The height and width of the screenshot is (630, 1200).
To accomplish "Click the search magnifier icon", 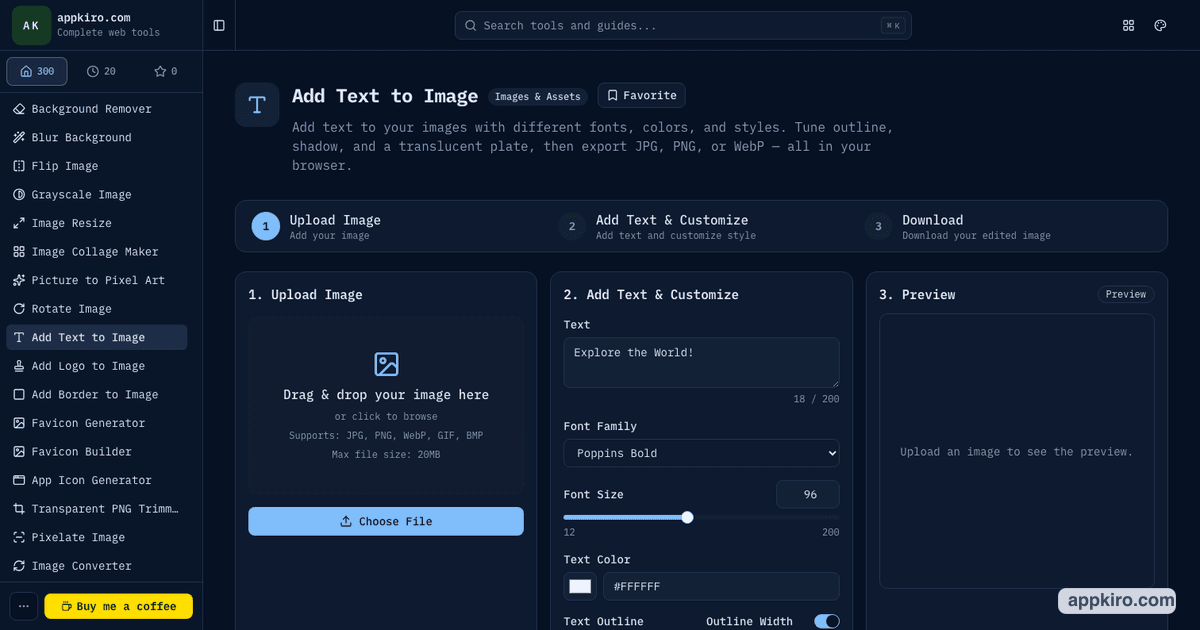I will [x=471, y=25].
